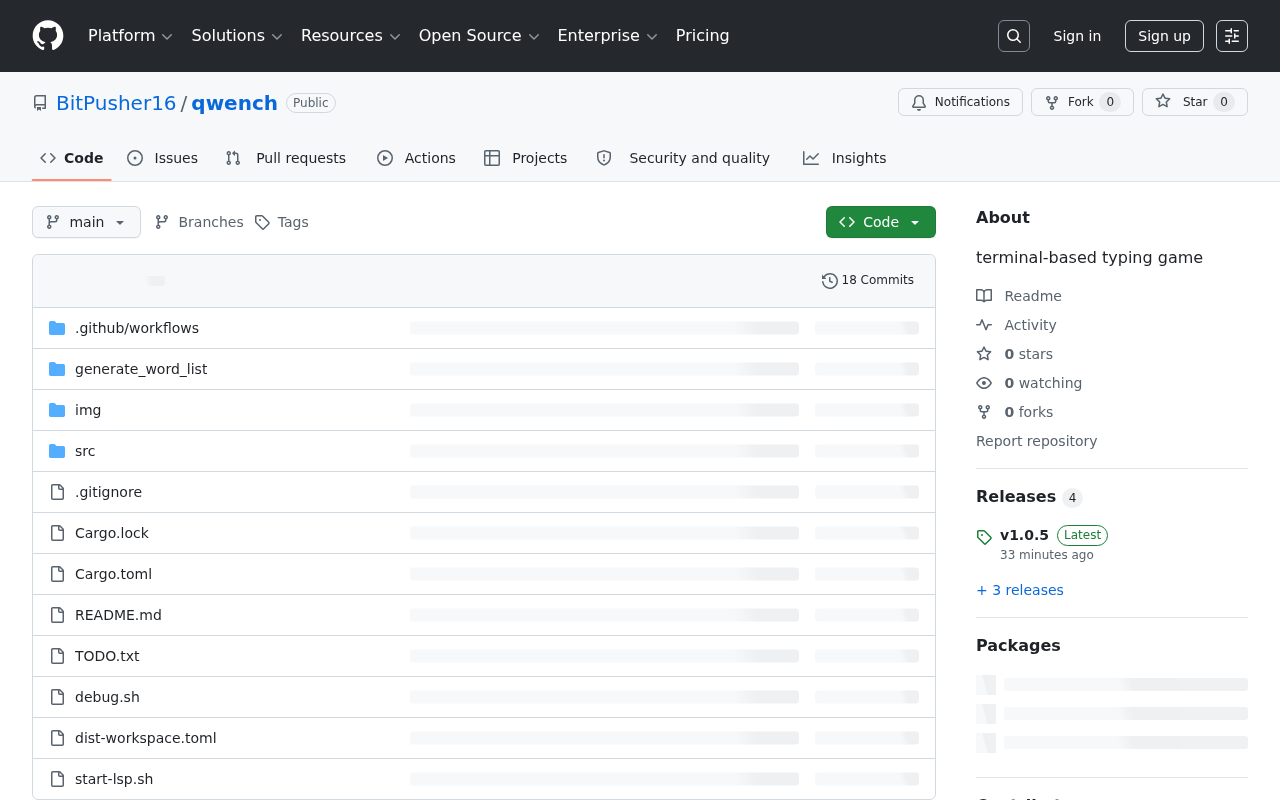
Task: Click the Readme book icon in About
Action: click(x=984, y=296)
